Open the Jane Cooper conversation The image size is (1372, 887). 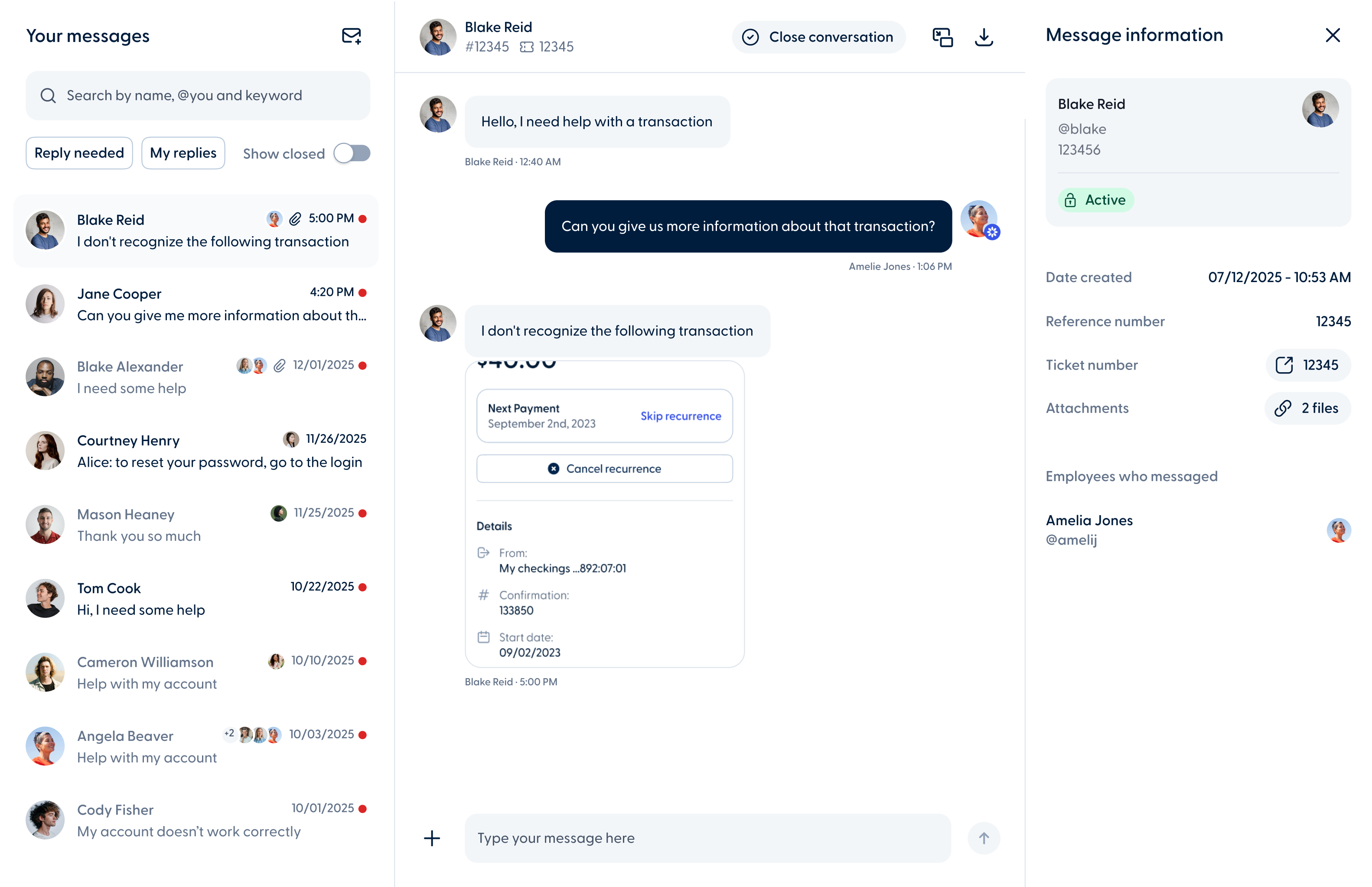point(196,303)
